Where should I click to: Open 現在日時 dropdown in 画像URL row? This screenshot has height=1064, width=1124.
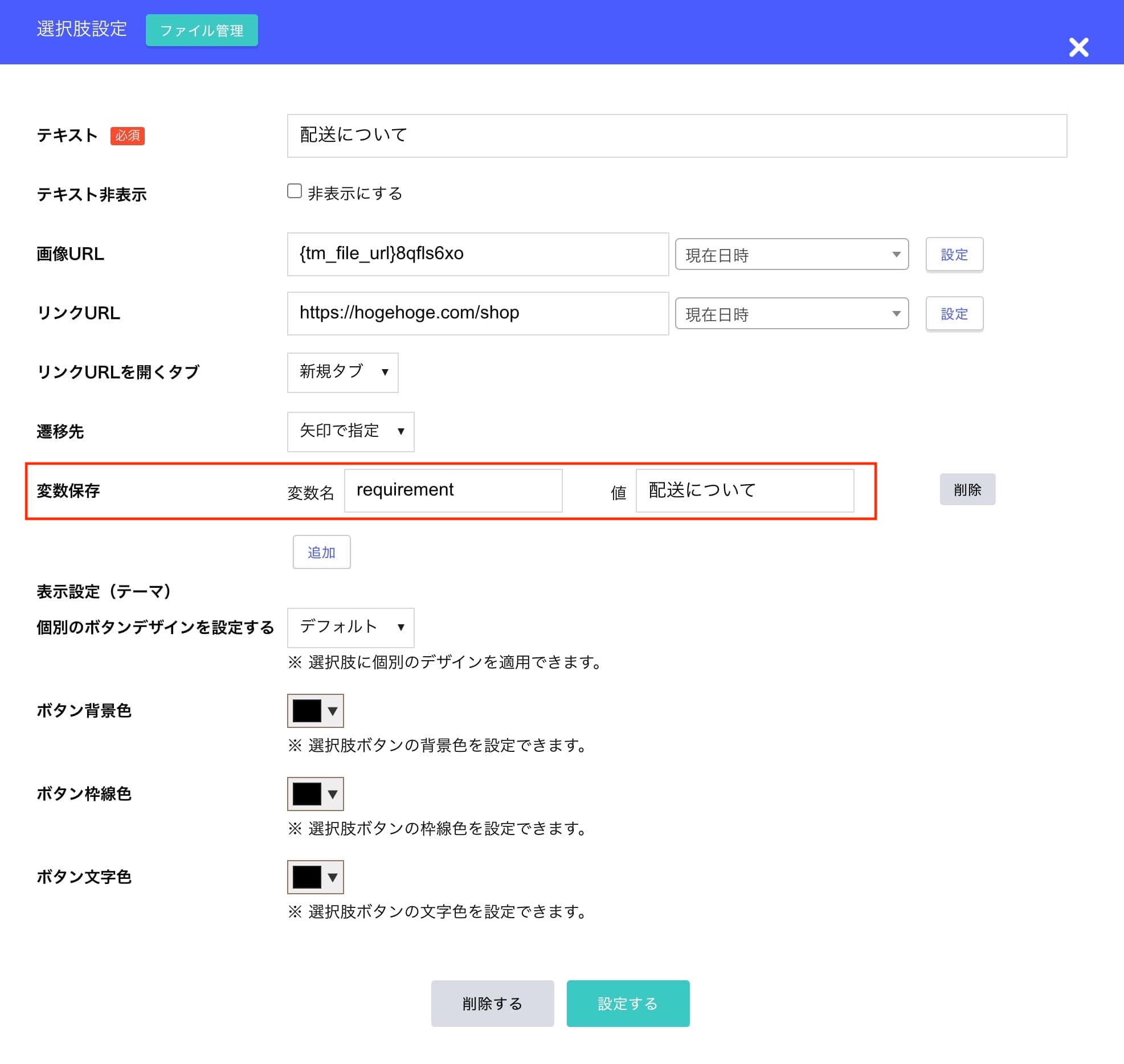coord(792,254)
